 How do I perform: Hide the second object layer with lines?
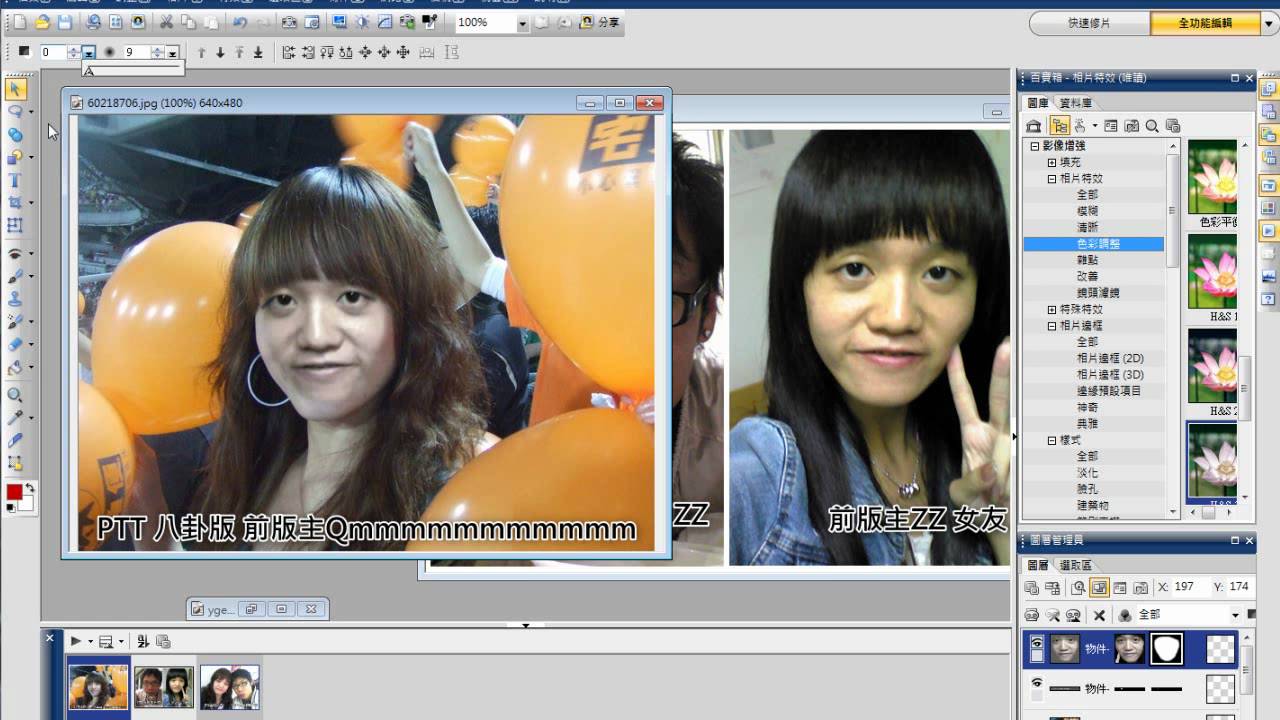1037,684
